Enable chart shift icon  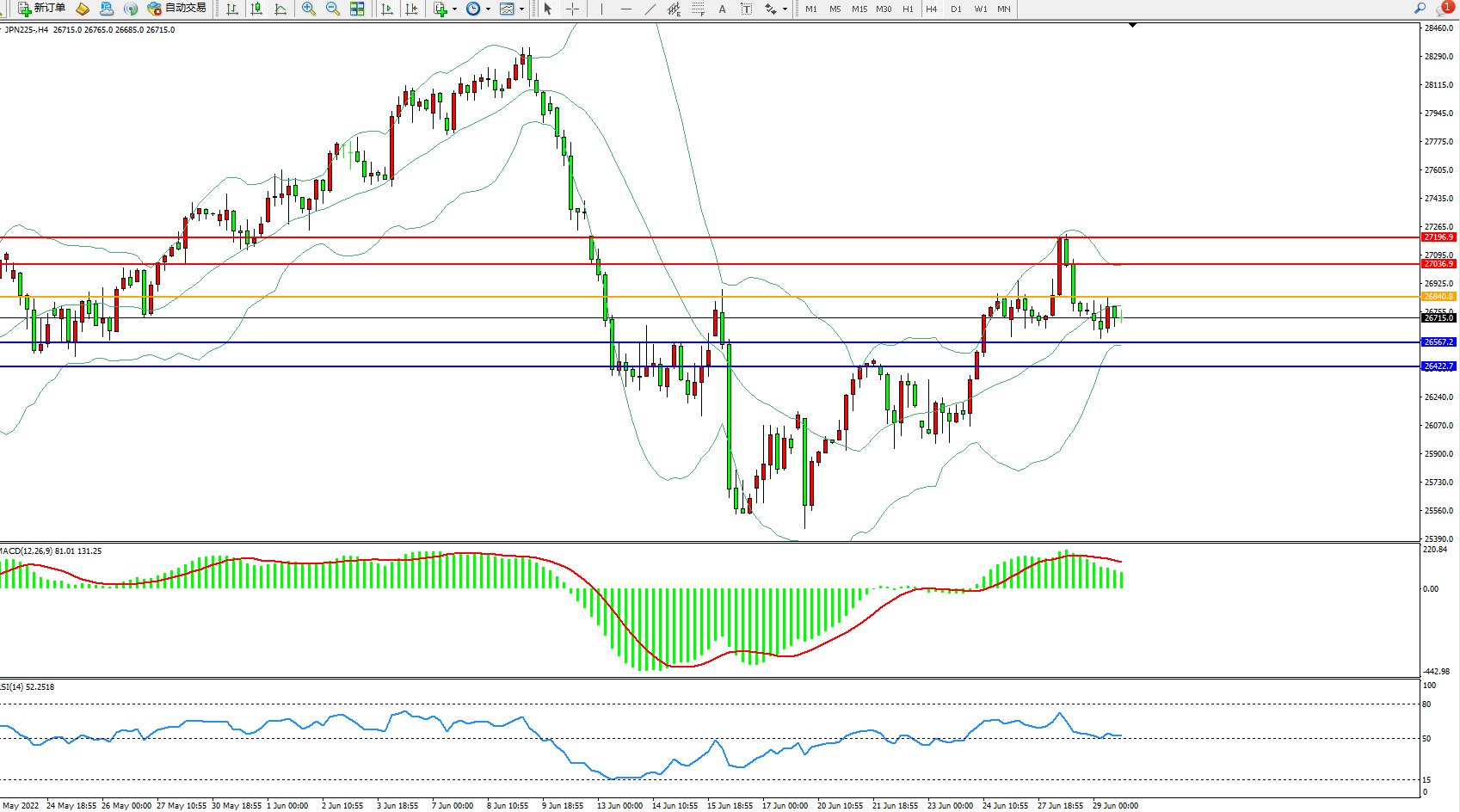coord(411,9)
